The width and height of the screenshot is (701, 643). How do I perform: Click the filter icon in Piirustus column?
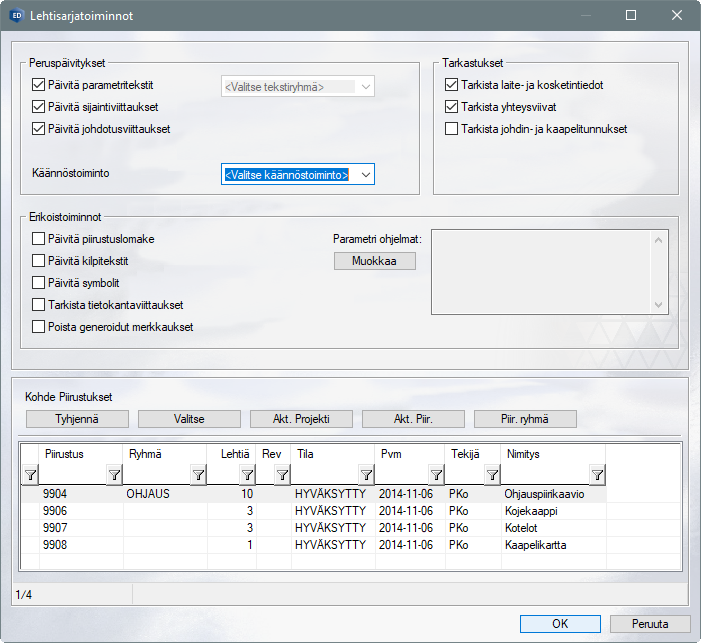pyautogui.click(x=113, y=475)
